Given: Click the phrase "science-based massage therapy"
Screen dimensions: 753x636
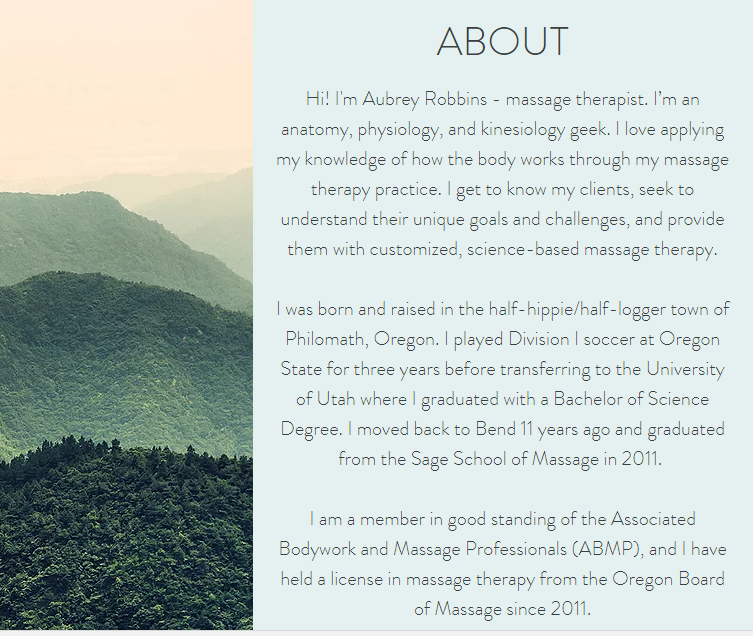Looking at the screenshot, I should [x=592, y=250].
